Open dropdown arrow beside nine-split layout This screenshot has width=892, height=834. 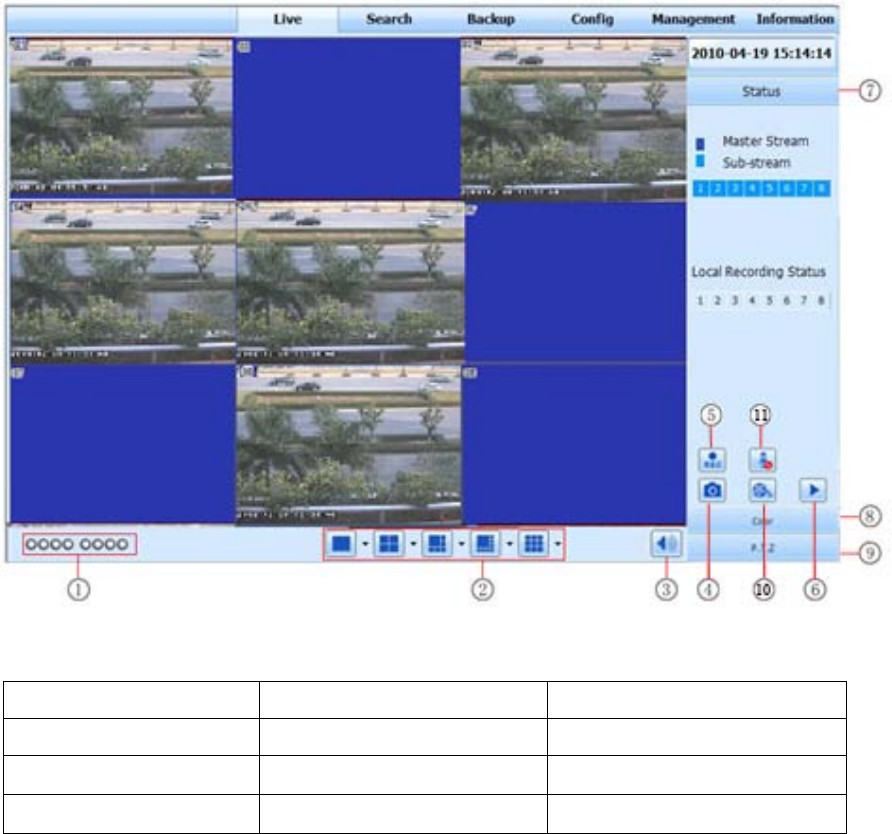pyautogui.click(x=558, y=544)
